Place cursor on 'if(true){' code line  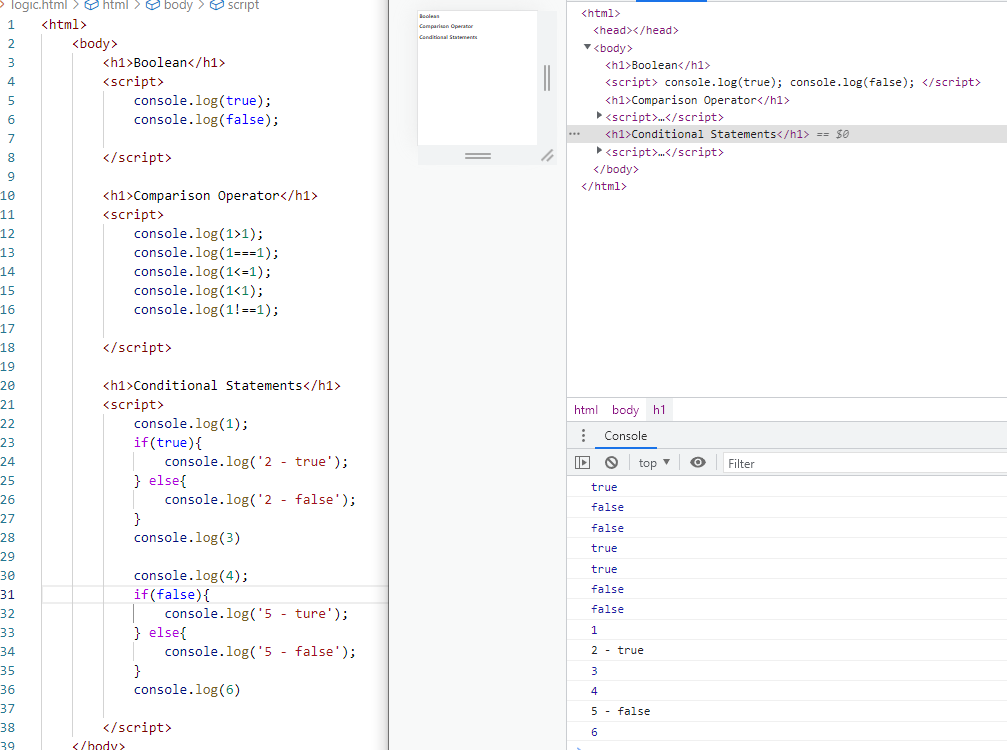168,442
